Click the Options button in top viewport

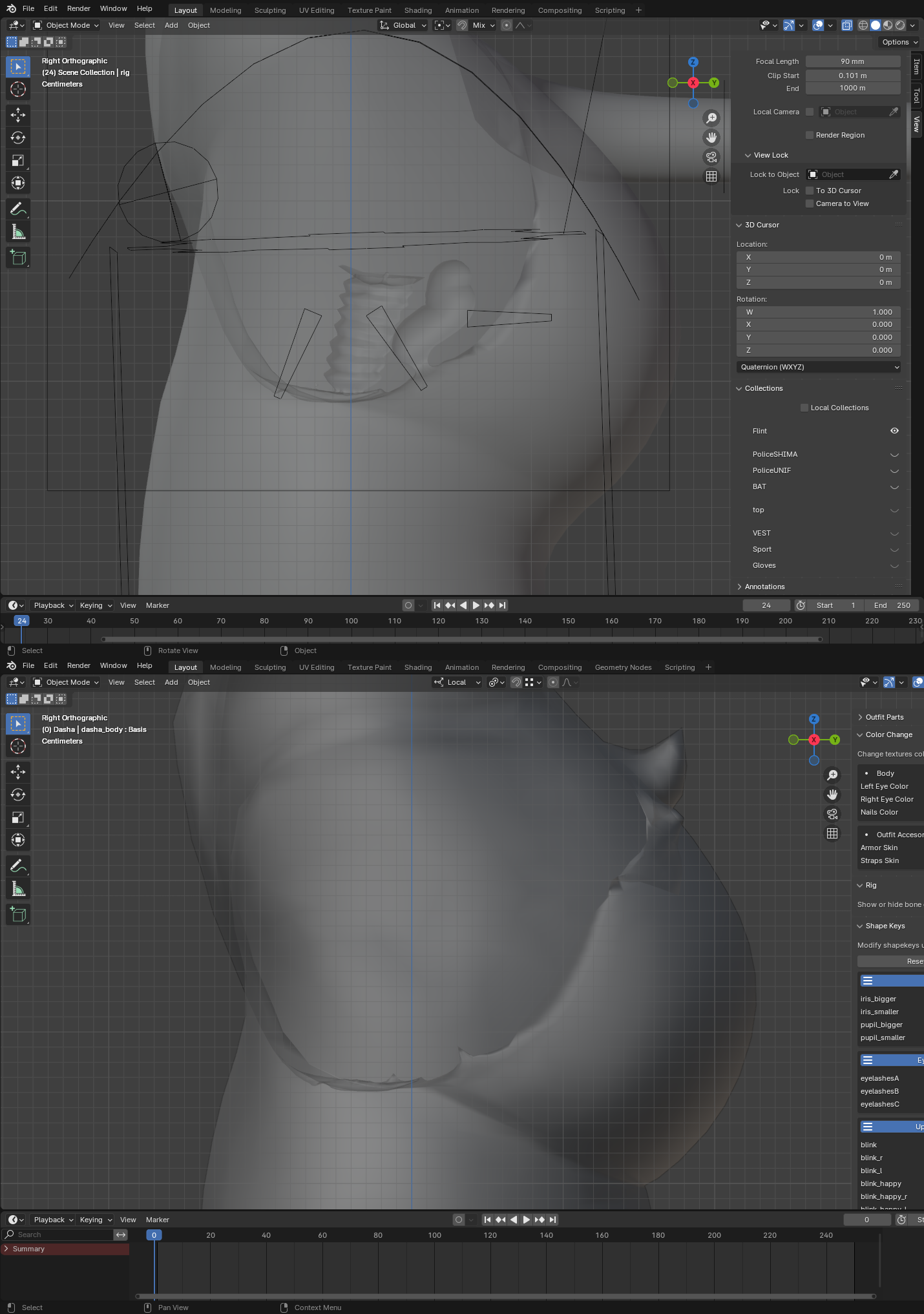coord(899,42)
